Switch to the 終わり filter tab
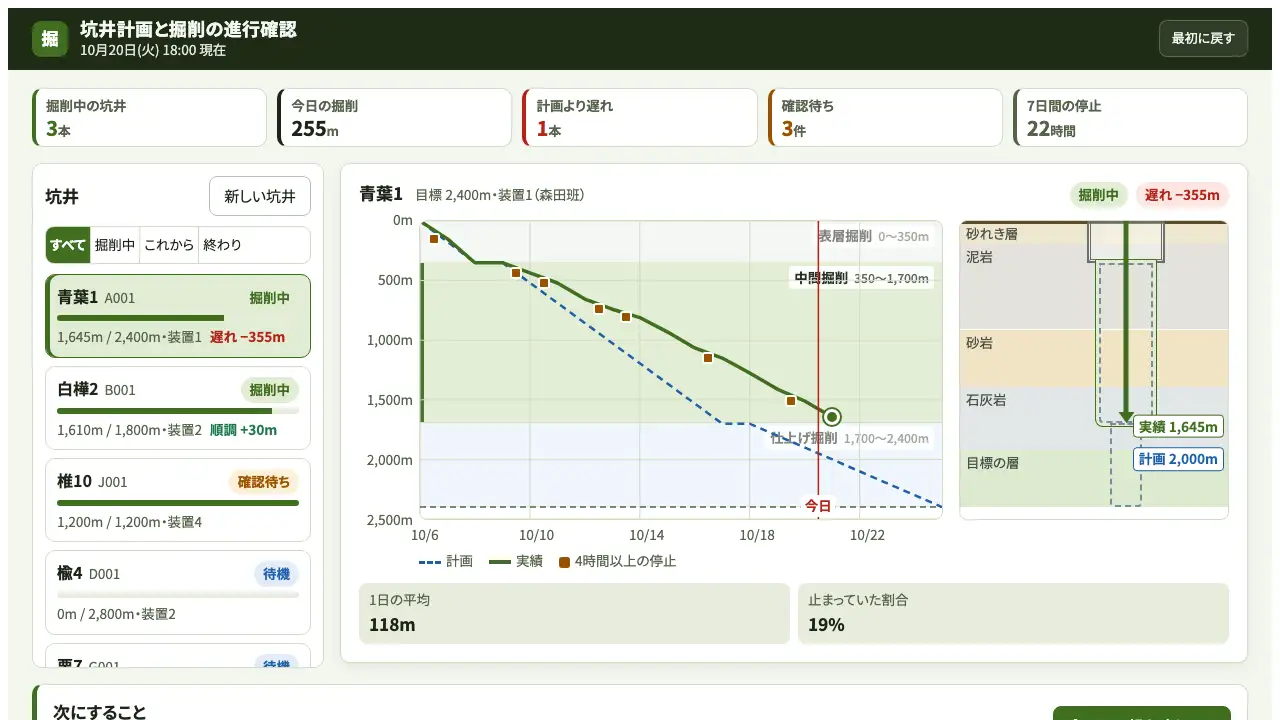Image resolution: width=1280 pixels, height=720 pixels. [222, 245]
